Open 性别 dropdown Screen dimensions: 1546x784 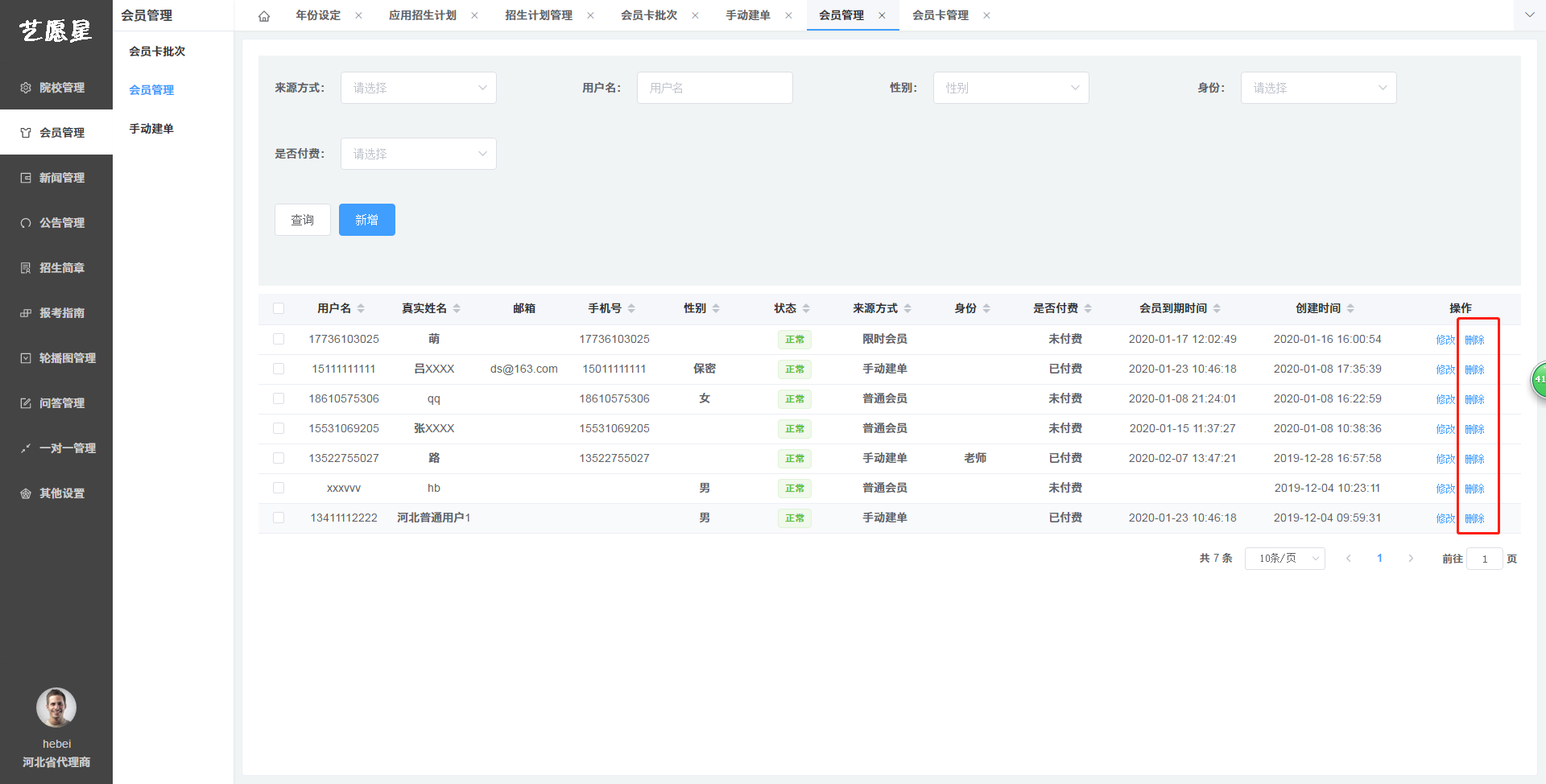click(x=1011, y=88)
